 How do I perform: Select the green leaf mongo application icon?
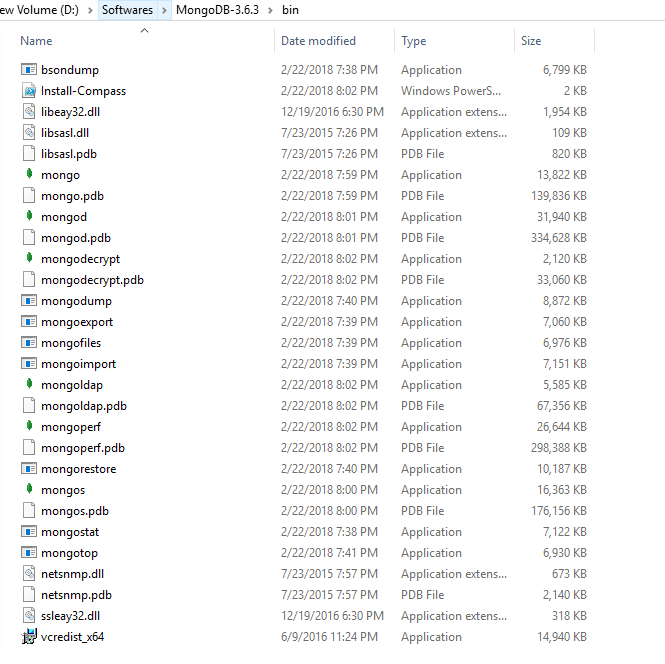point(29,175)
